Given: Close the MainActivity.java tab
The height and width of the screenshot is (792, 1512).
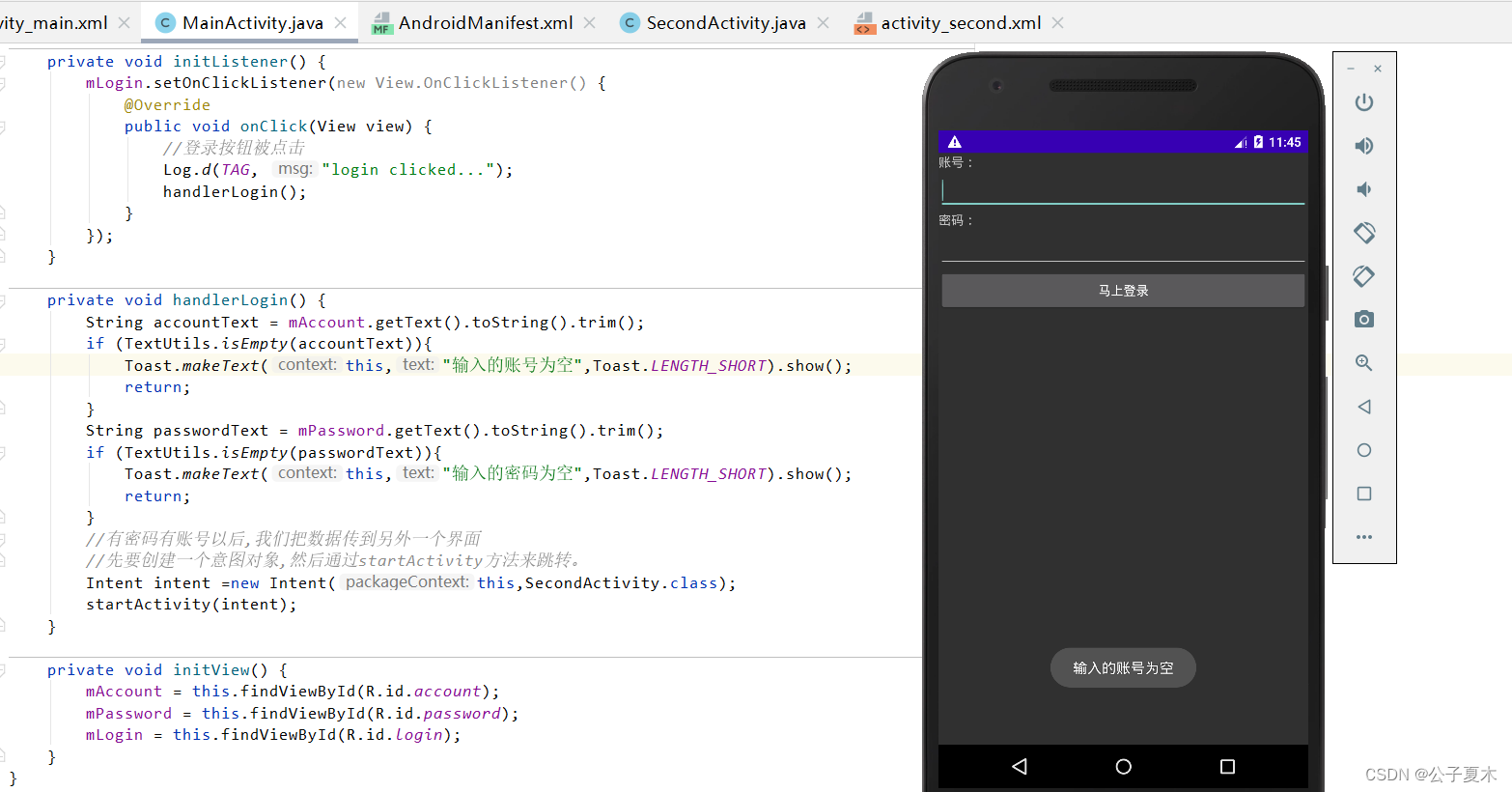Looking at the screenshot, I should 341,22.
